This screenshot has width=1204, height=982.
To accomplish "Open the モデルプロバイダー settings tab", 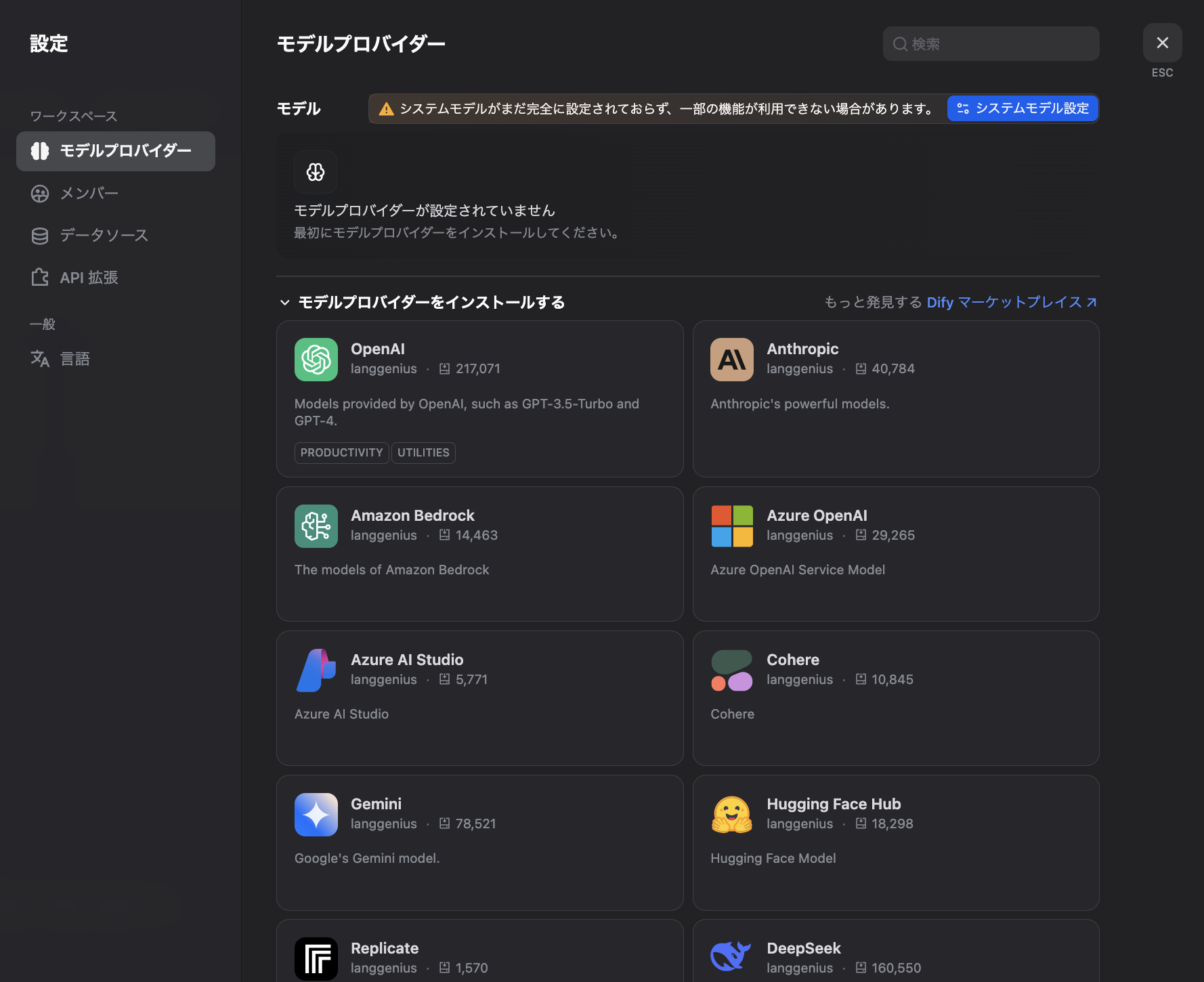I will tap(116, 151).
